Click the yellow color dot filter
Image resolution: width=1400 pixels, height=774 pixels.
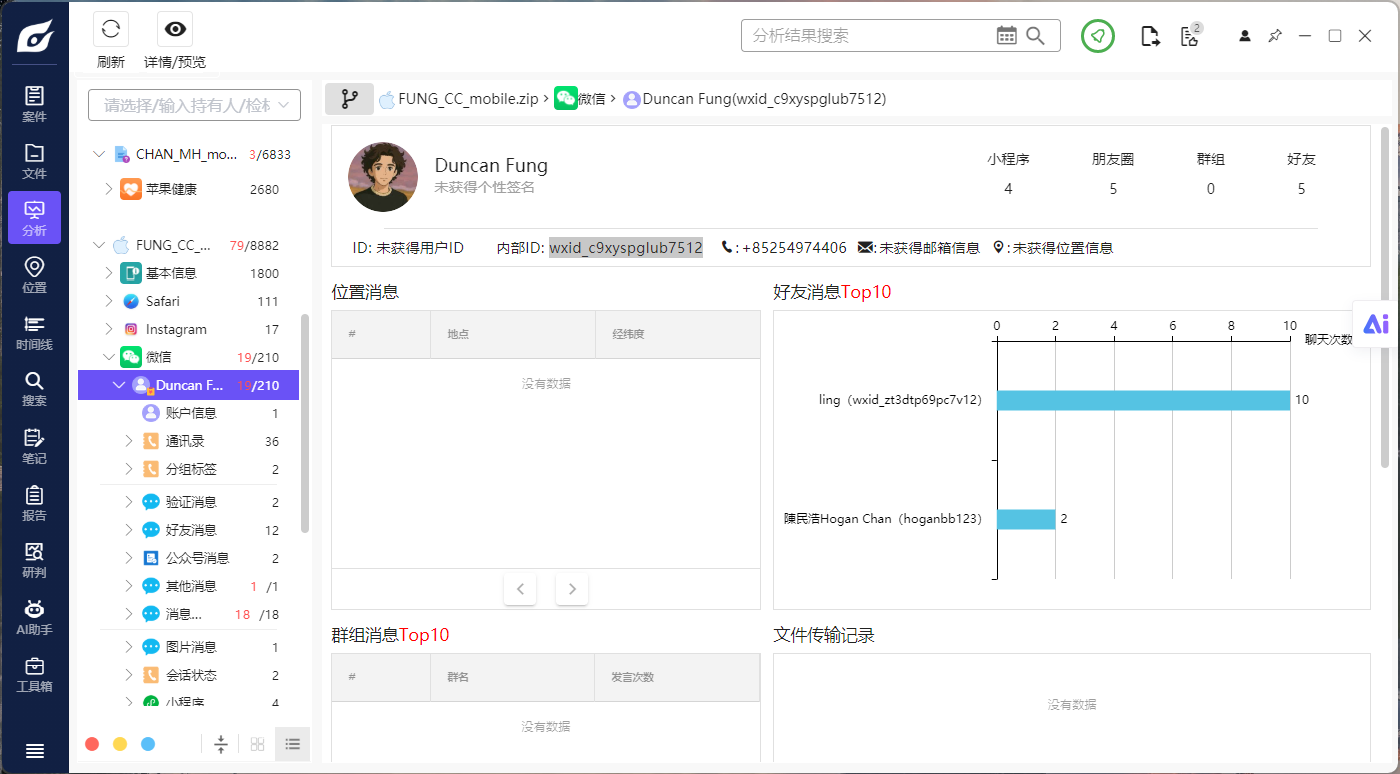(x=120, y=744)
